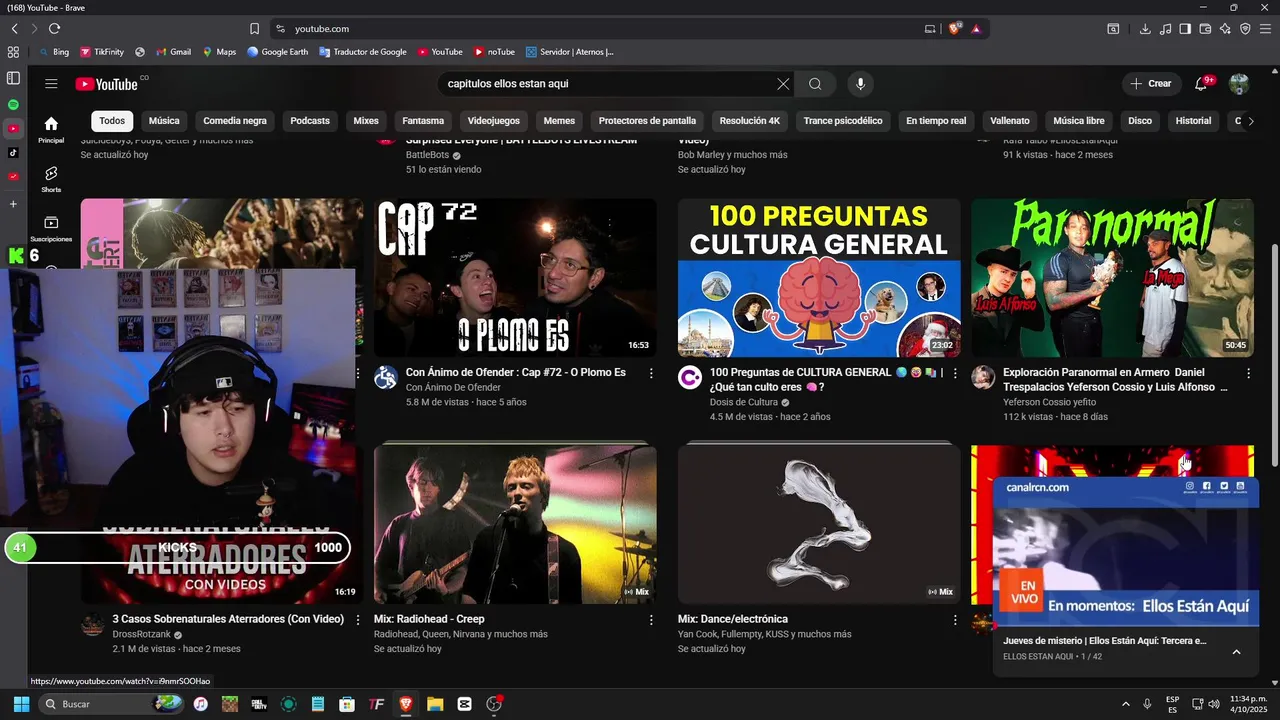Show more filter chips with right arrow
Viewport: 1280px width, 720px height.
pos(1250,121)
